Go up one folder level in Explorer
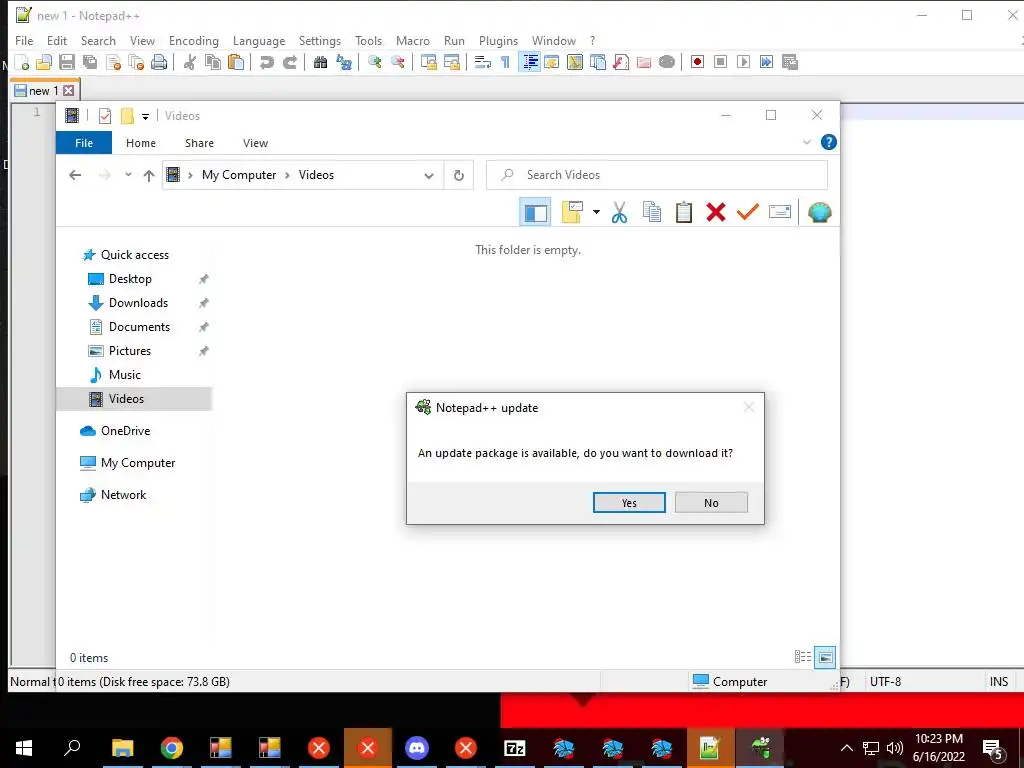This screenshot has width=1024, height=768. tap(149, 175)
